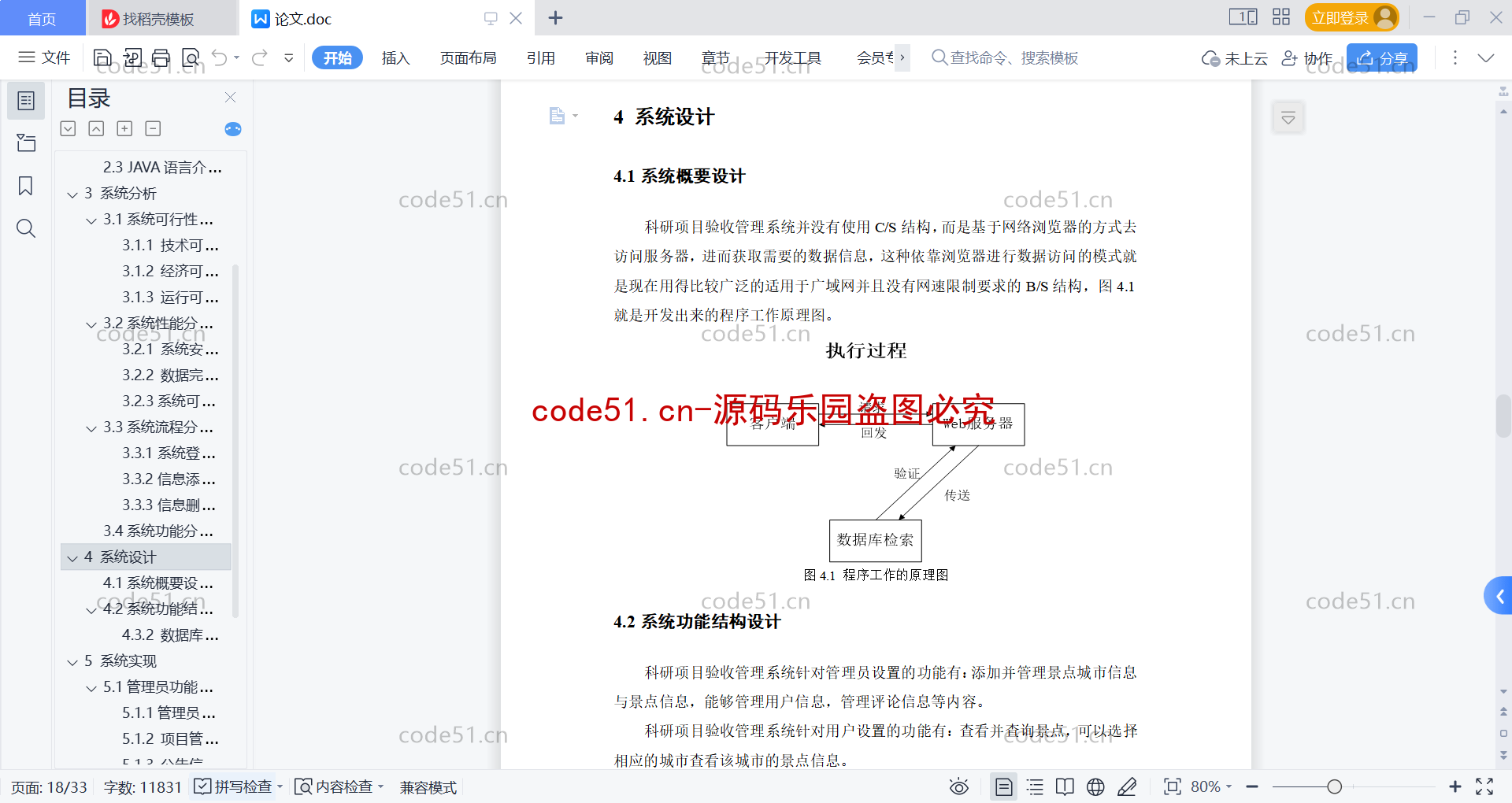This screenshot has height=803, width=1512.
Task: Open the 引用 ribbon tab
Action: click(541, 57)
